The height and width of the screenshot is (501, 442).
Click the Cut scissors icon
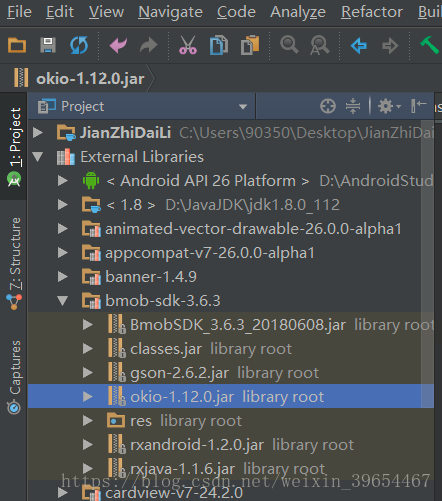point(188,45)
